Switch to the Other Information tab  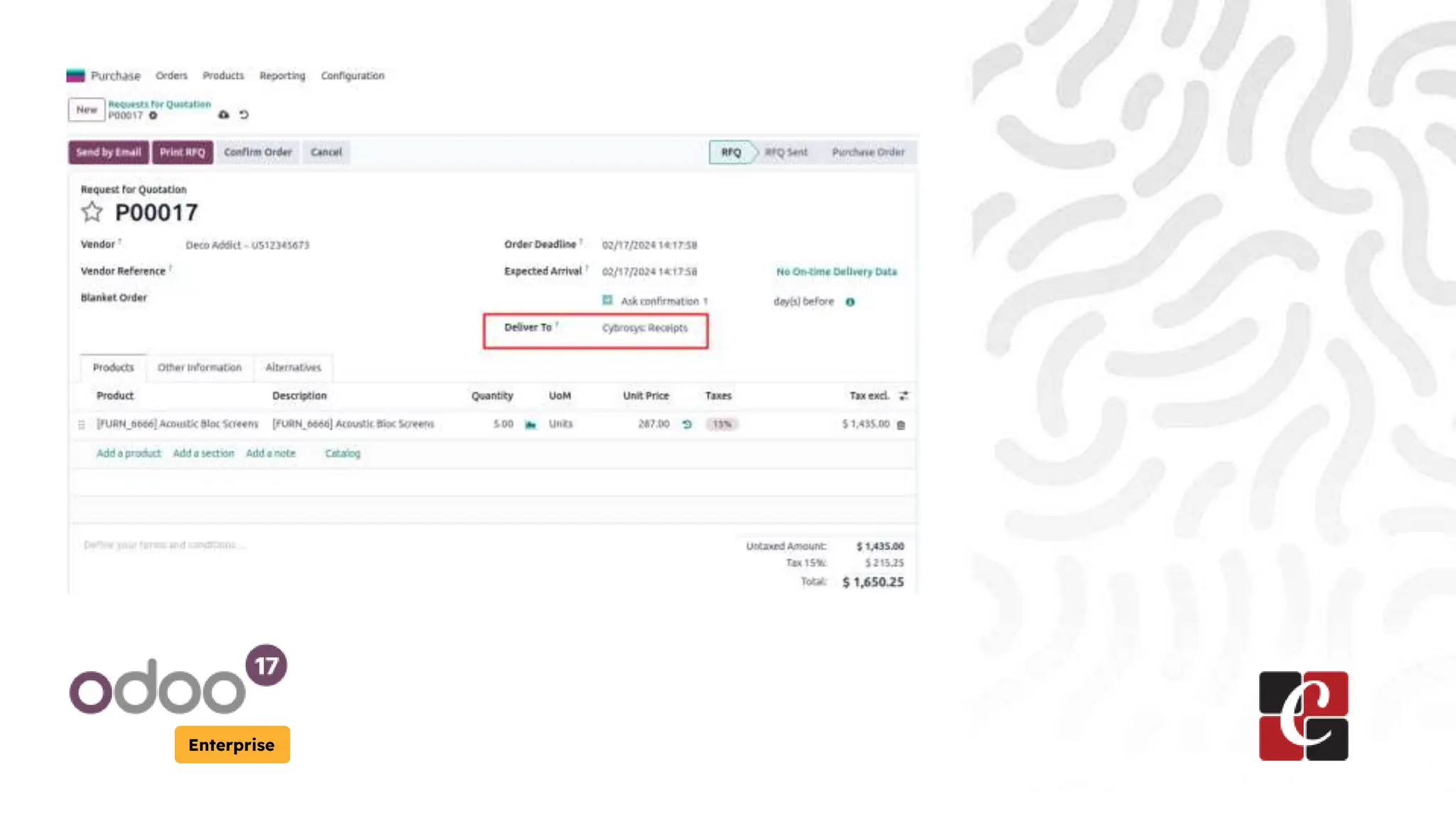click(199, 368)
